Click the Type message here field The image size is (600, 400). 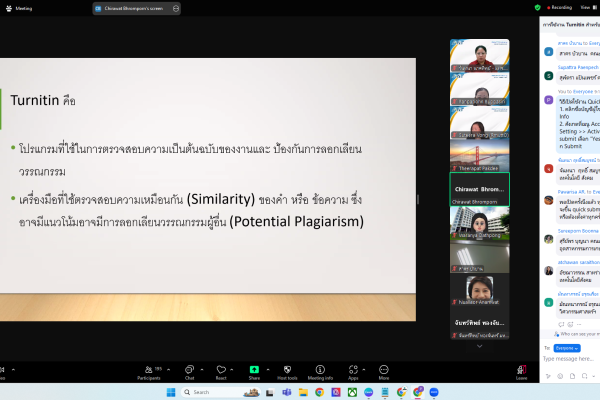click(569, 359)
